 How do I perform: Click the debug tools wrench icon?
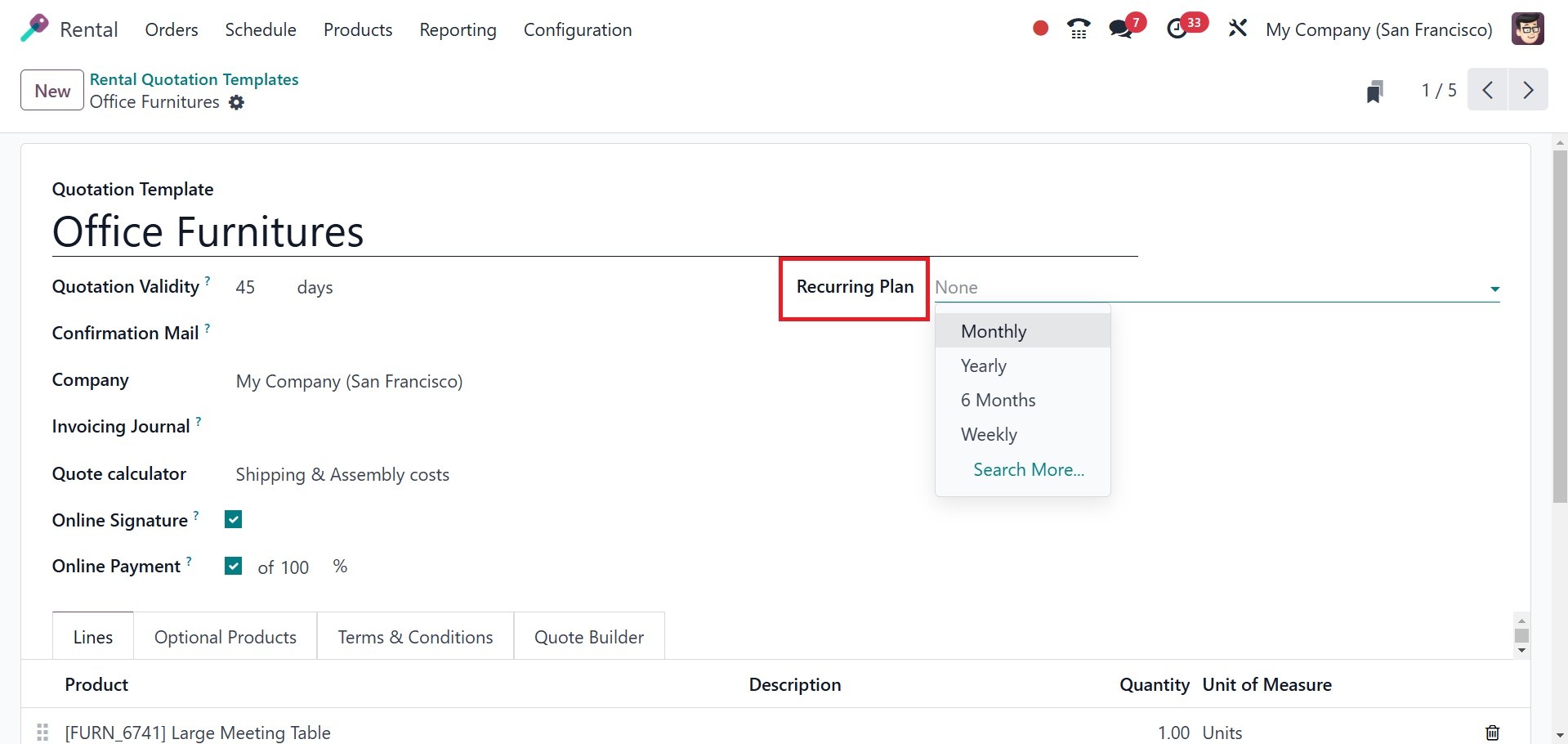coord(1237,29)
